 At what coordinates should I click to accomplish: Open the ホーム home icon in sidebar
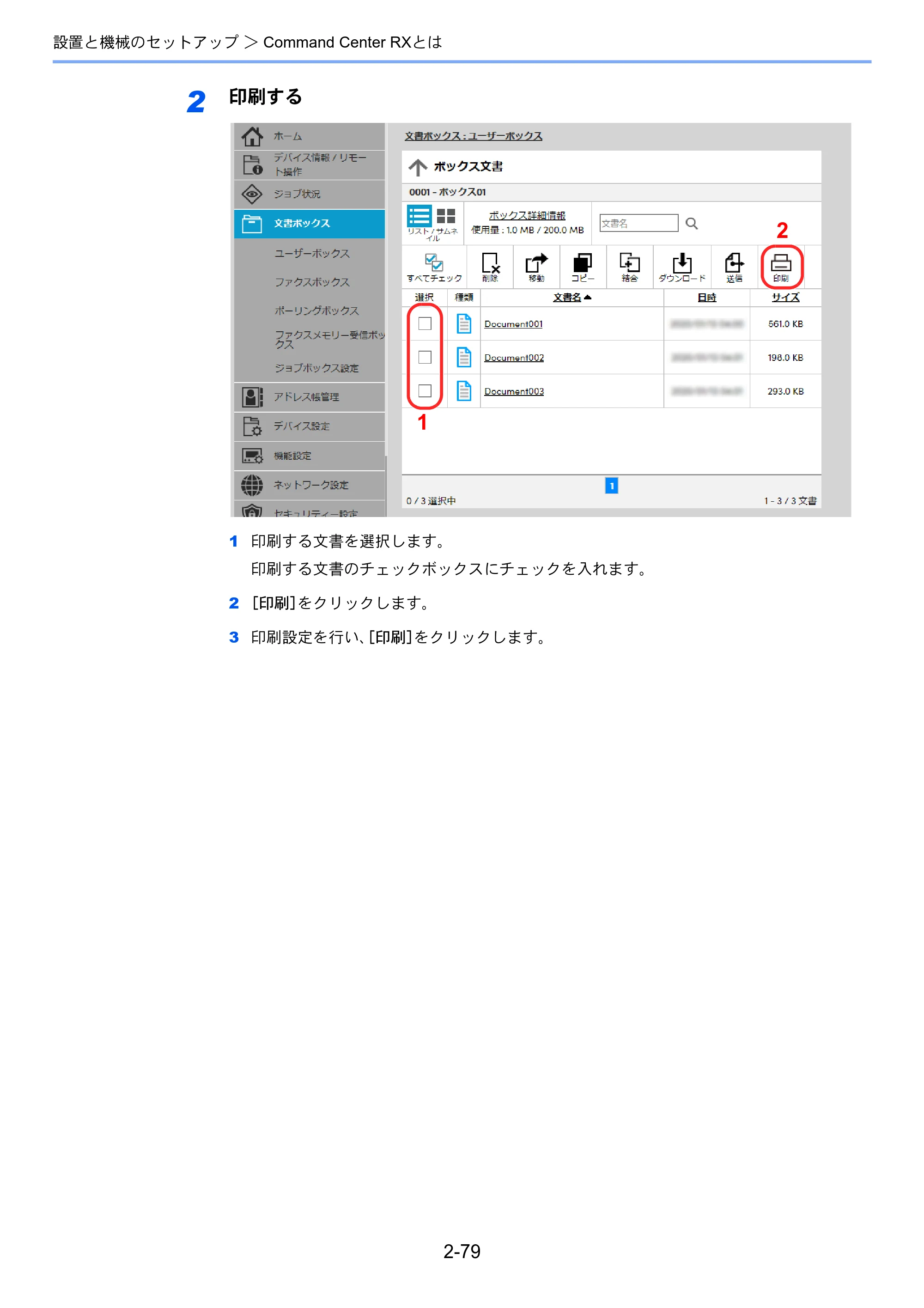point(252,136)
